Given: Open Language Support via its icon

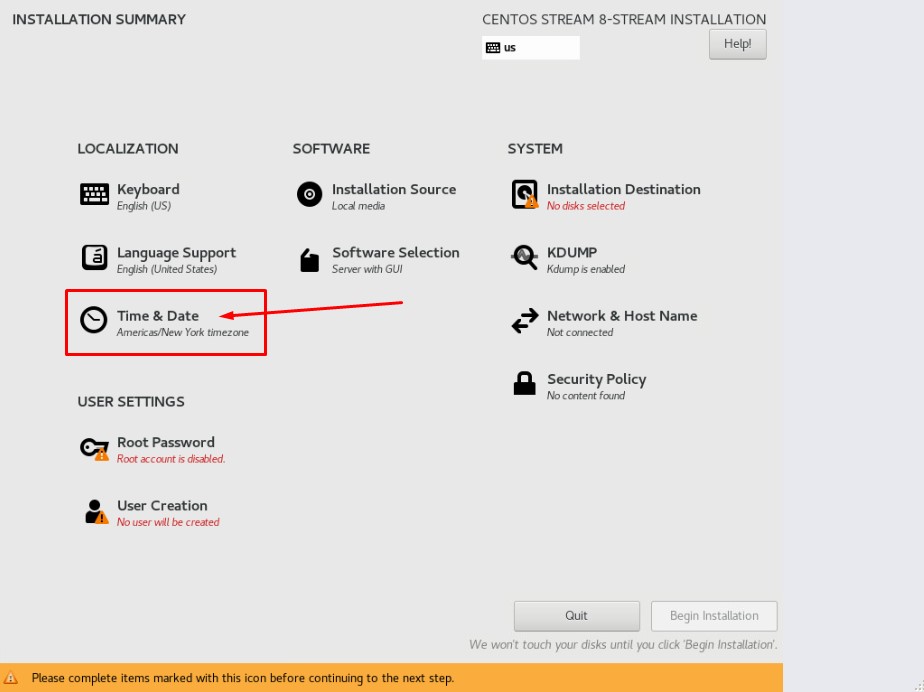Looking at the screenshot, I should (x=94, y=258).
